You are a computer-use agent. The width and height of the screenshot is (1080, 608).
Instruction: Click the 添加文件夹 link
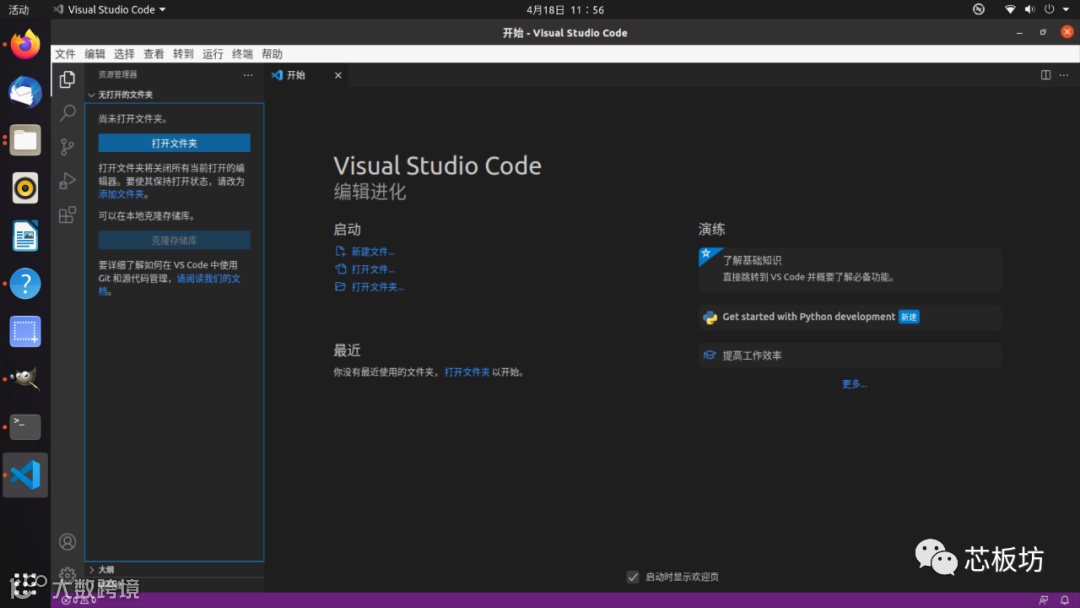coord(121,195)
